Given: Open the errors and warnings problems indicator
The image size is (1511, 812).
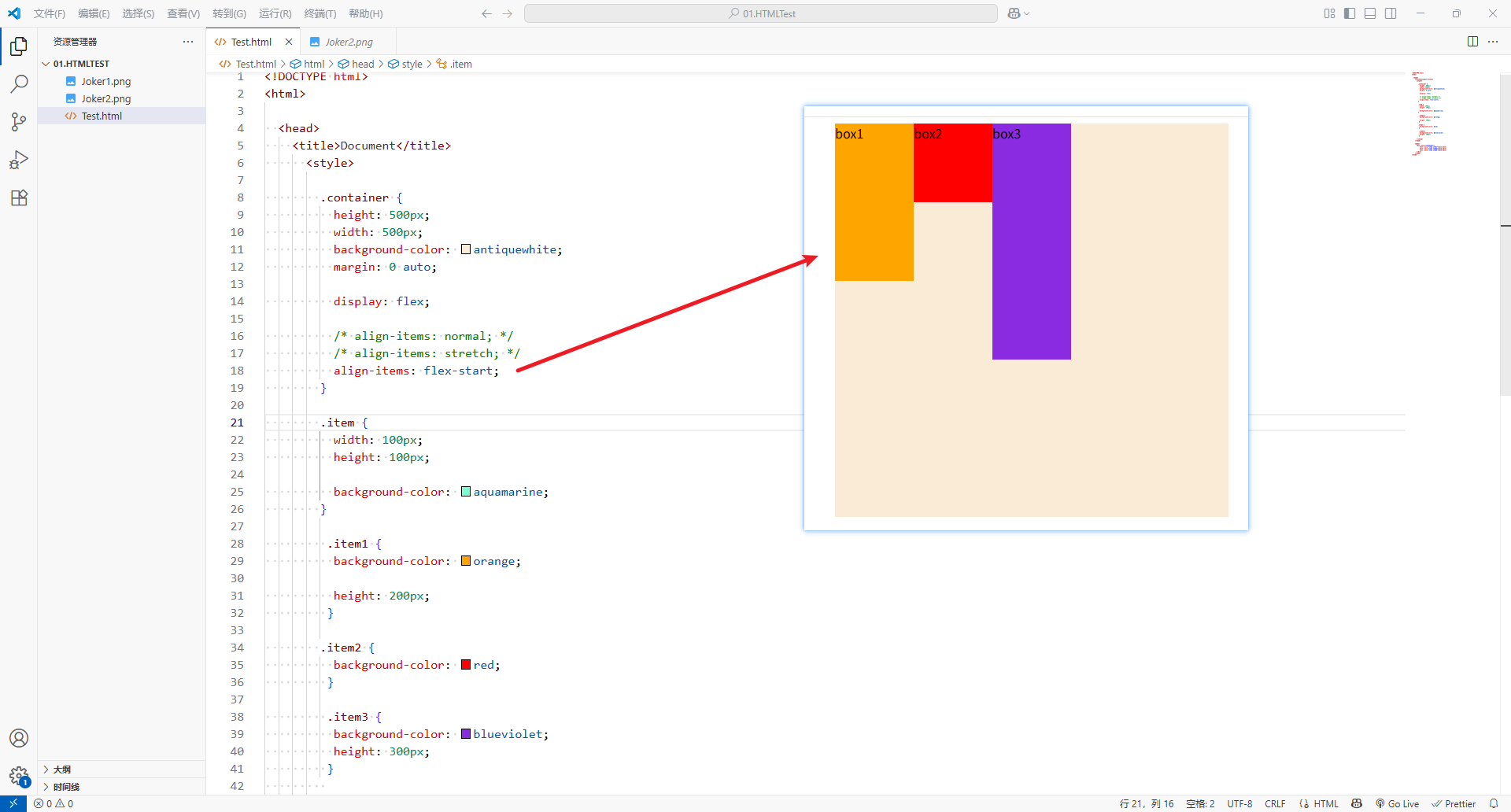Looking at the screenshot, I should click(x=54, y=803).
